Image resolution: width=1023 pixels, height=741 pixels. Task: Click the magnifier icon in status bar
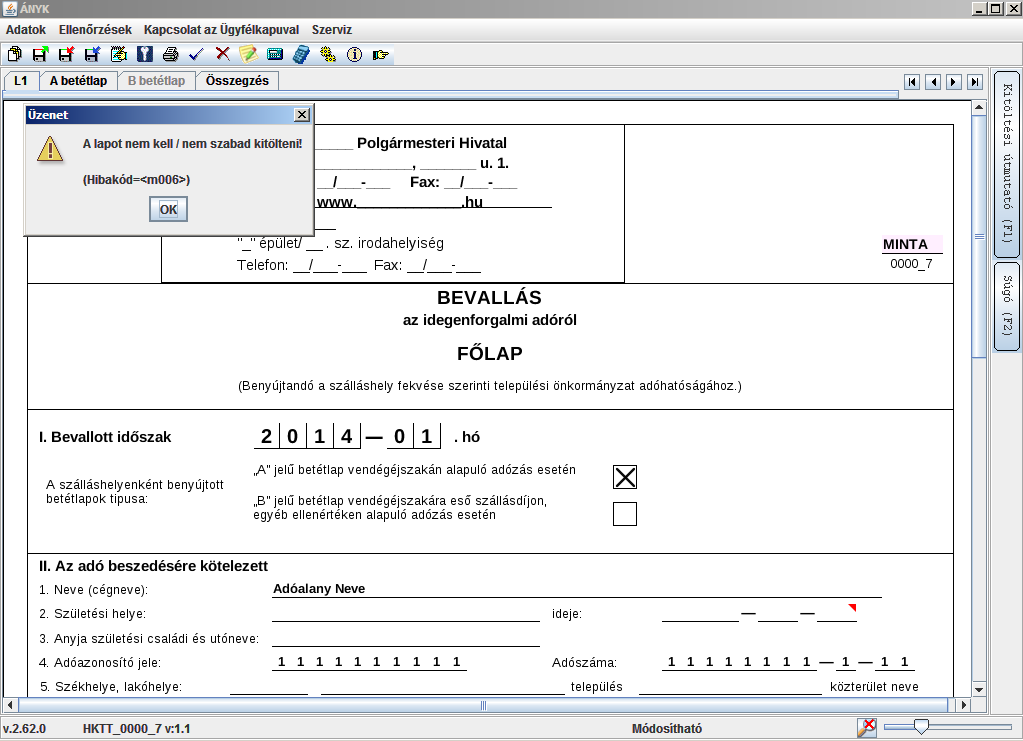(x=867, y=727)
